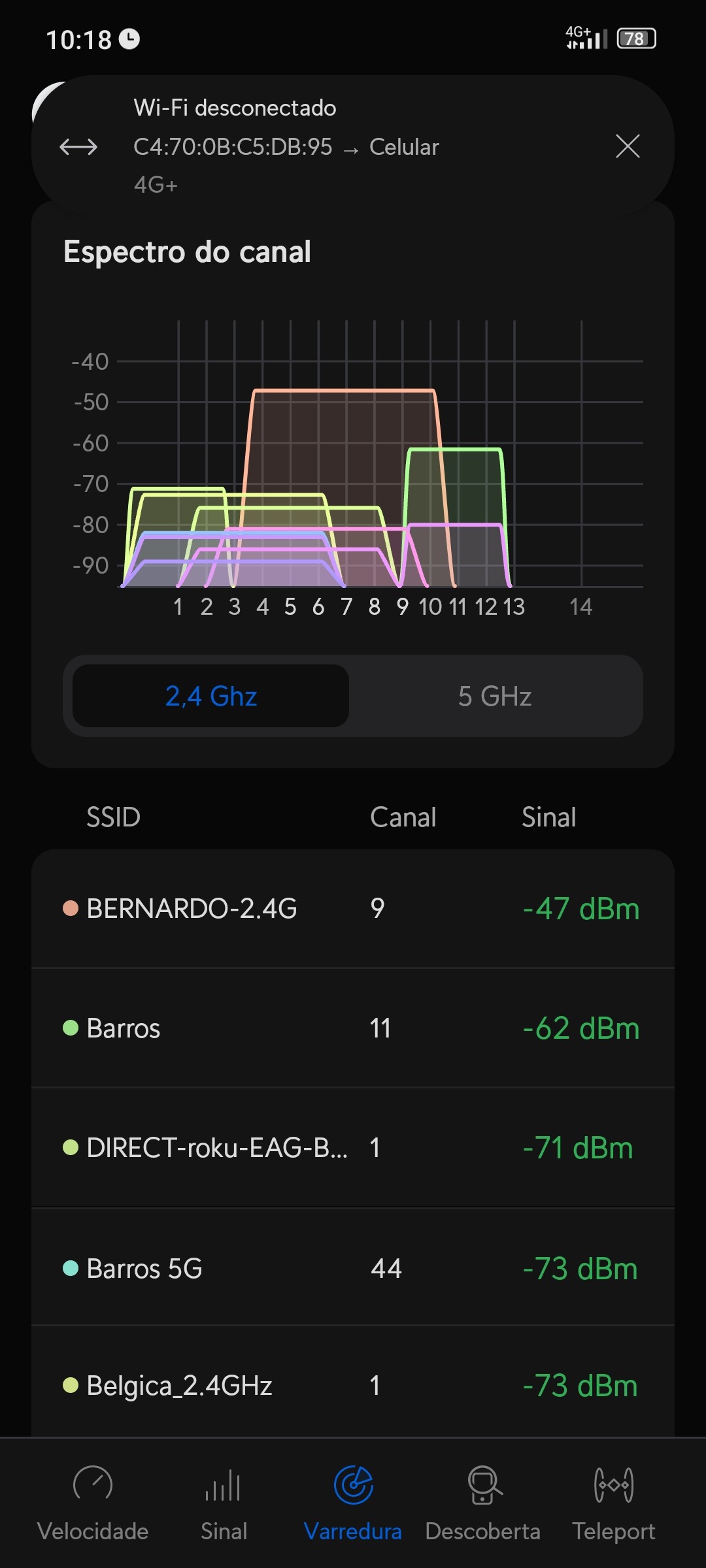Select the DIRECT-roku-EAG network row
The image size is (706, 1568).
pyautogui.click(x=353, y=1147)
